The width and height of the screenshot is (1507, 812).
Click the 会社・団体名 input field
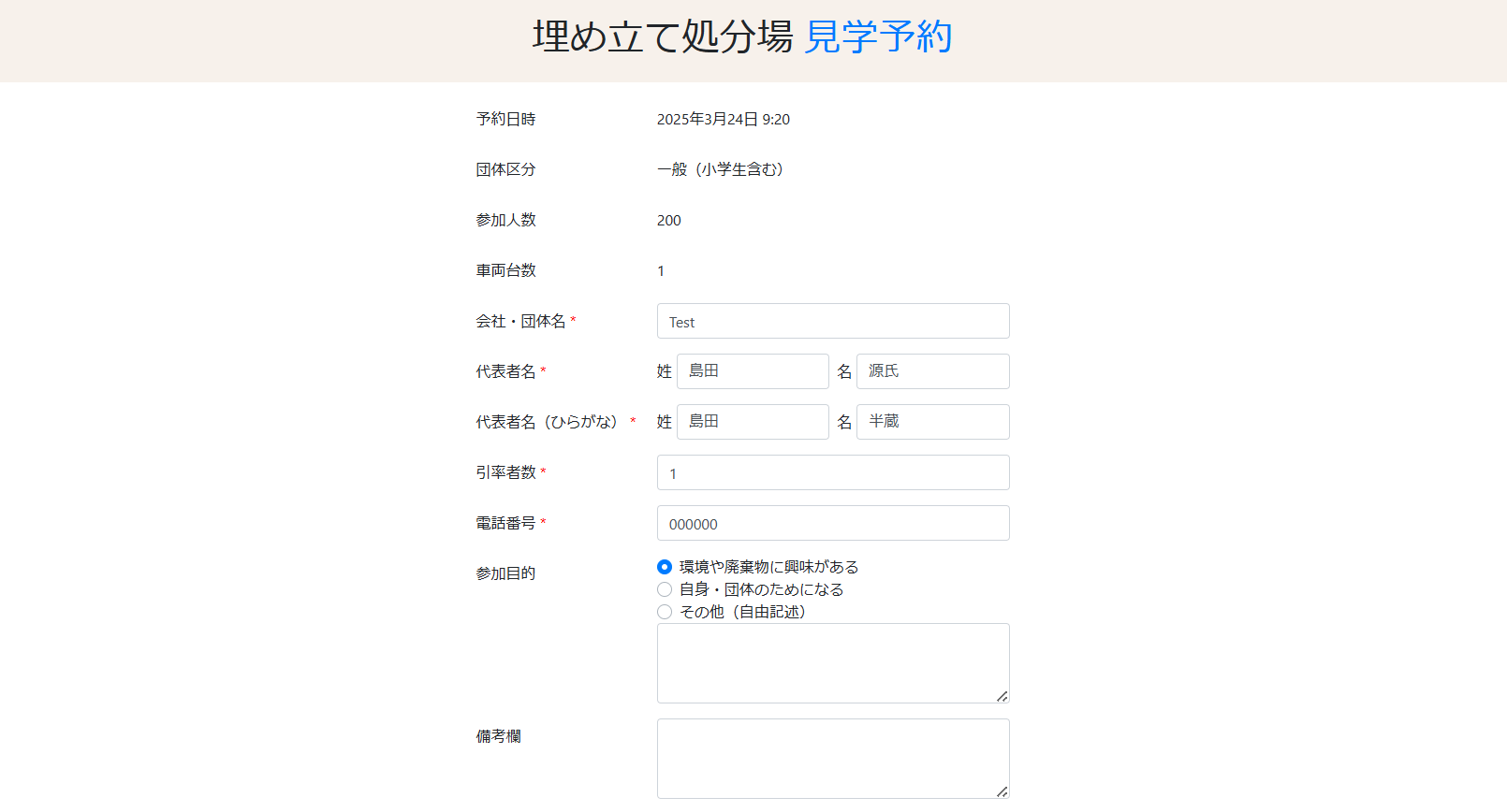[x=832, y=321]
